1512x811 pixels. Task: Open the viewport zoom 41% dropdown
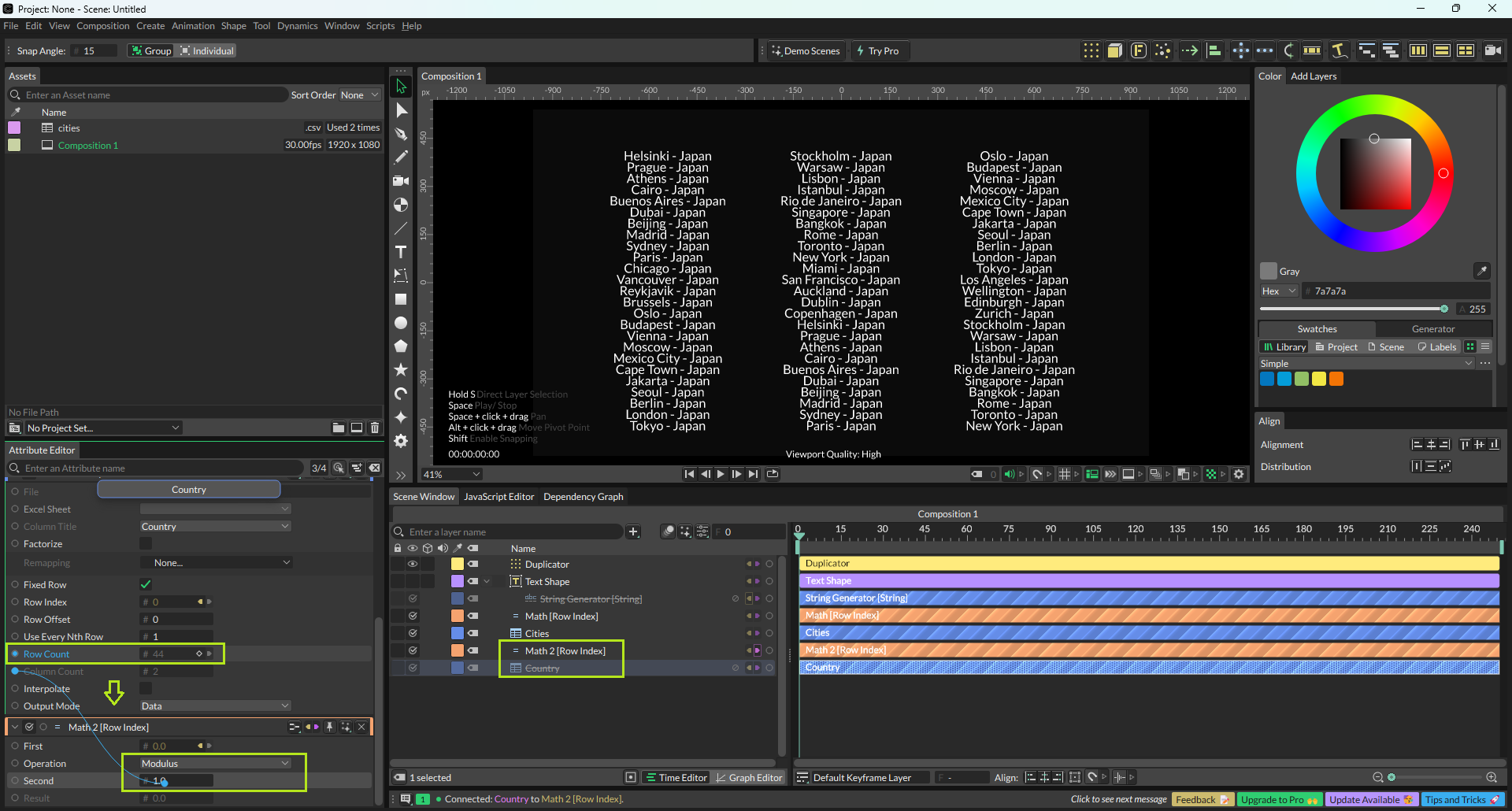[452, 474]
